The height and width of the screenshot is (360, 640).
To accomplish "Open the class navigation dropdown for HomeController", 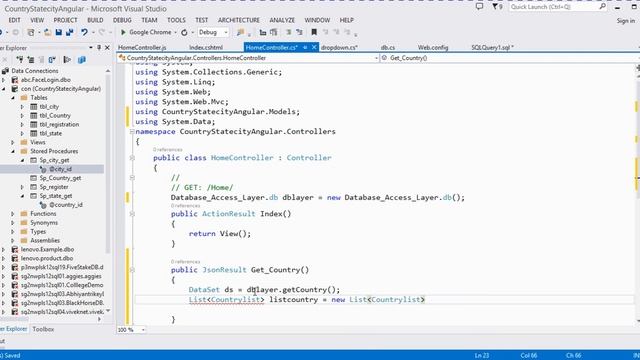I will (x=249, y=58).
